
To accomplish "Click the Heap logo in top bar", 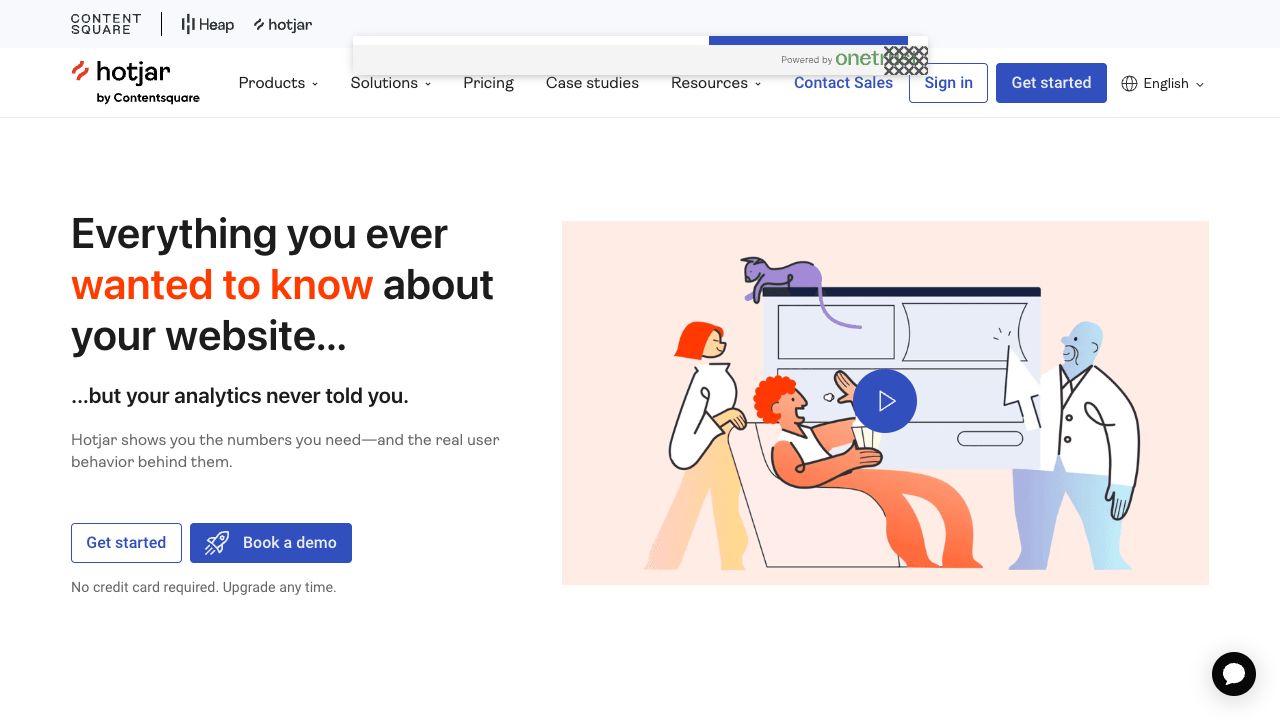I will pos(208,24).
